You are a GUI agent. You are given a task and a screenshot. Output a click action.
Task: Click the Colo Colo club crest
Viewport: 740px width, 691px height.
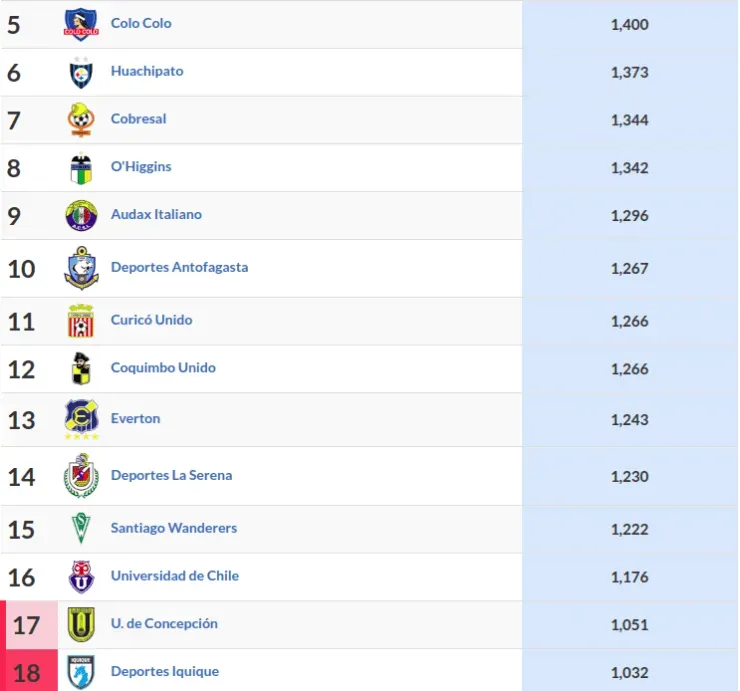(80, 24)
